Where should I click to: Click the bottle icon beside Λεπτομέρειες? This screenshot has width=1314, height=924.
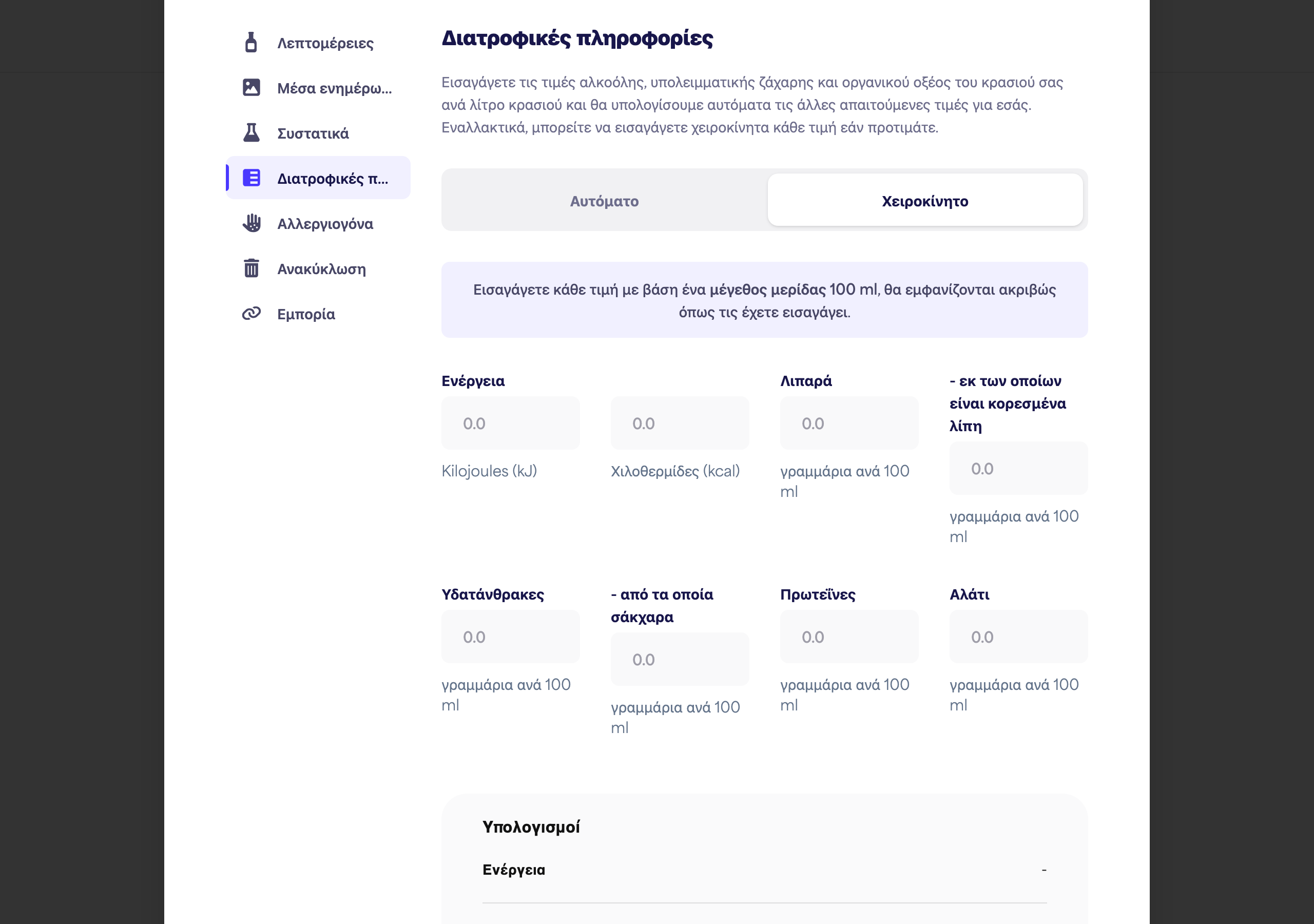tap(250, 43)
